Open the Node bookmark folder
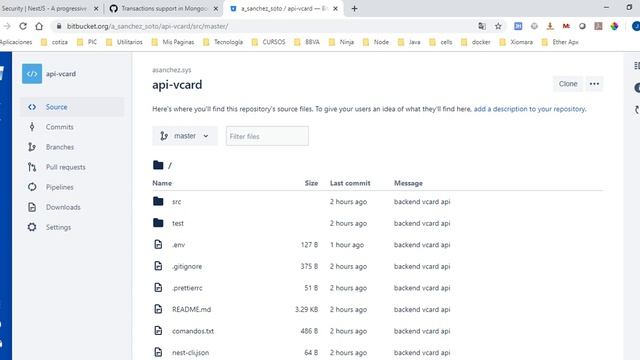The height and width of the screenshot is (360, 640). pos(376,42)
